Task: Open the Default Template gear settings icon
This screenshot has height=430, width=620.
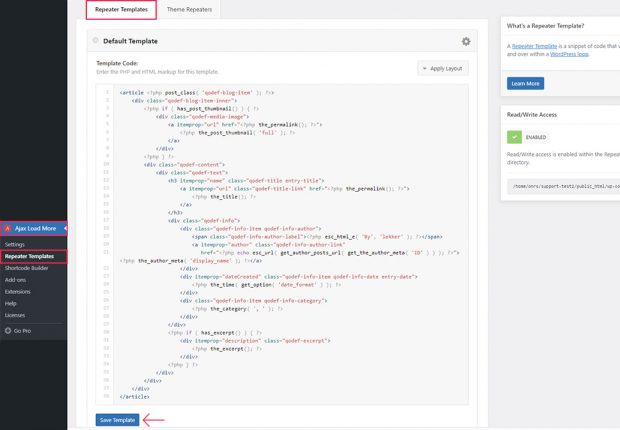Action: tap(465, 41)
